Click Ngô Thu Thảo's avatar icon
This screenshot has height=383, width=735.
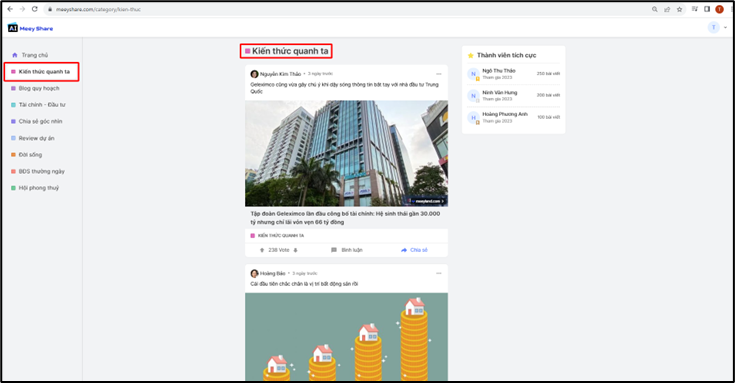[473, 74]
